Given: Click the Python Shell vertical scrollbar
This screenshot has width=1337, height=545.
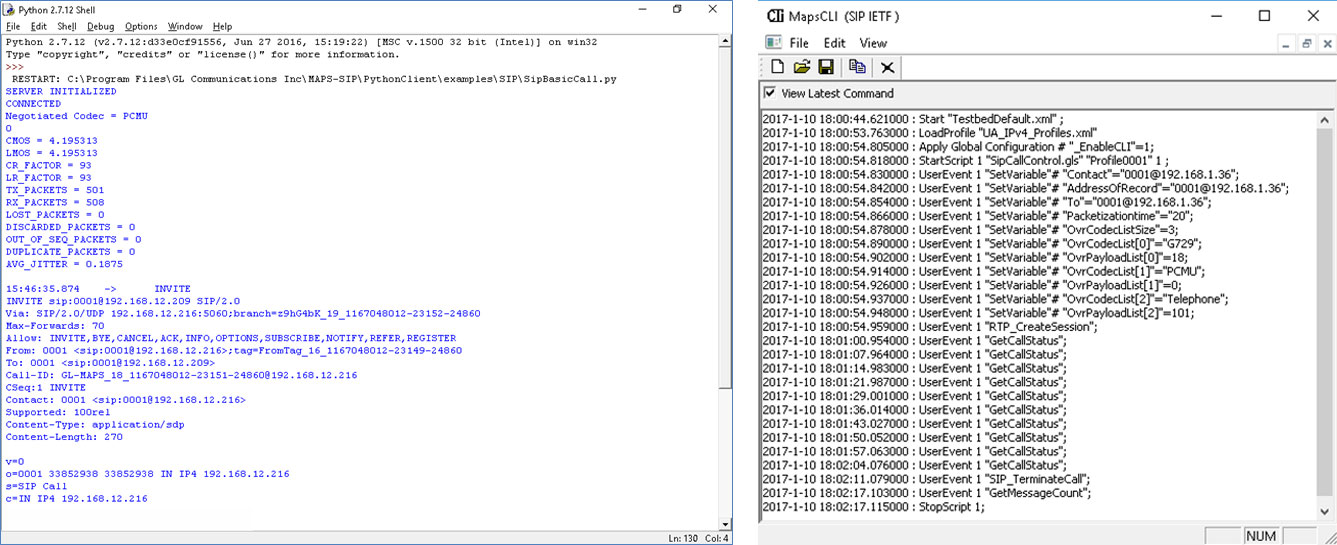Looking at the screenshot, I should (x=727, y=282).
